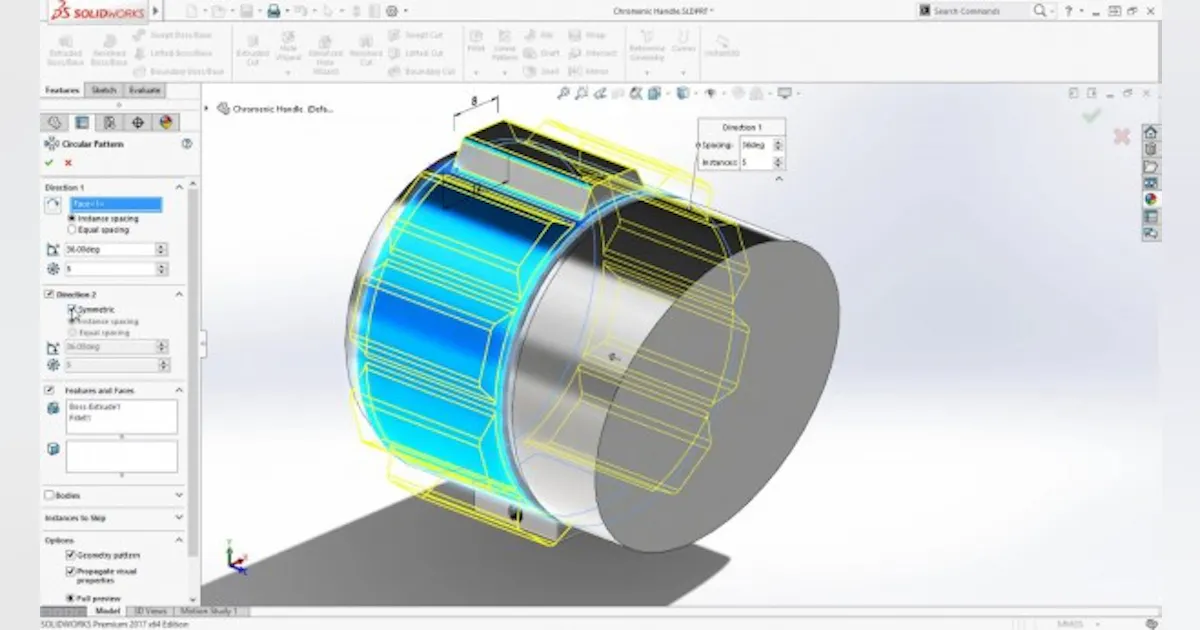The height and width of the screenshot is (630, 1200).
Task: Select the Equal spacing radio under Direction 1
Action: click(71, 229)
